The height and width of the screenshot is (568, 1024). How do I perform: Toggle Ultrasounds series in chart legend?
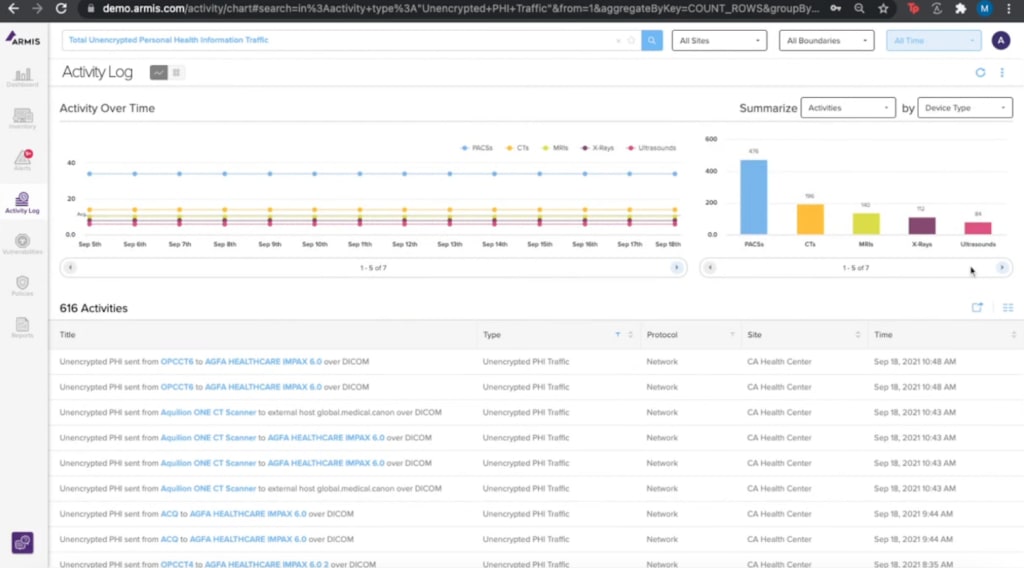click(x=652, y=148)
